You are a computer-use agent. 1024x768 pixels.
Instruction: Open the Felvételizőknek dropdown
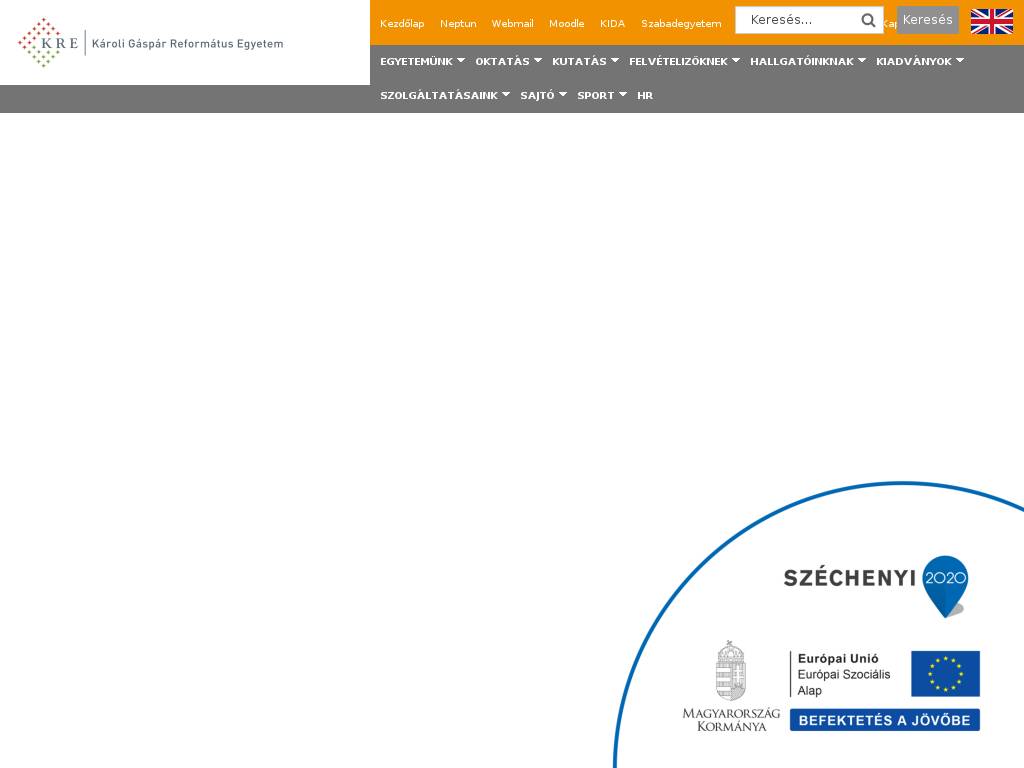tap(684, 61)
